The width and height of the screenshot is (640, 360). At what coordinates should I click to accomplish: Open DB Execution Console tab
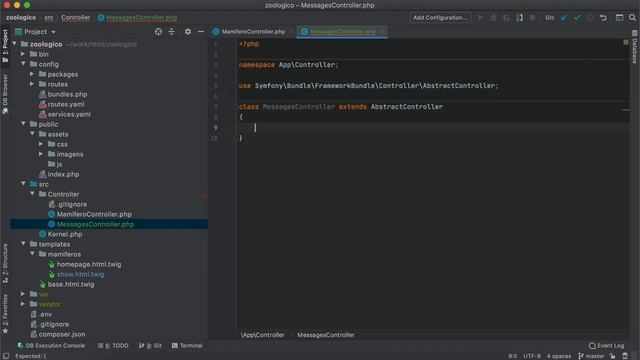[x=51, y=346]
